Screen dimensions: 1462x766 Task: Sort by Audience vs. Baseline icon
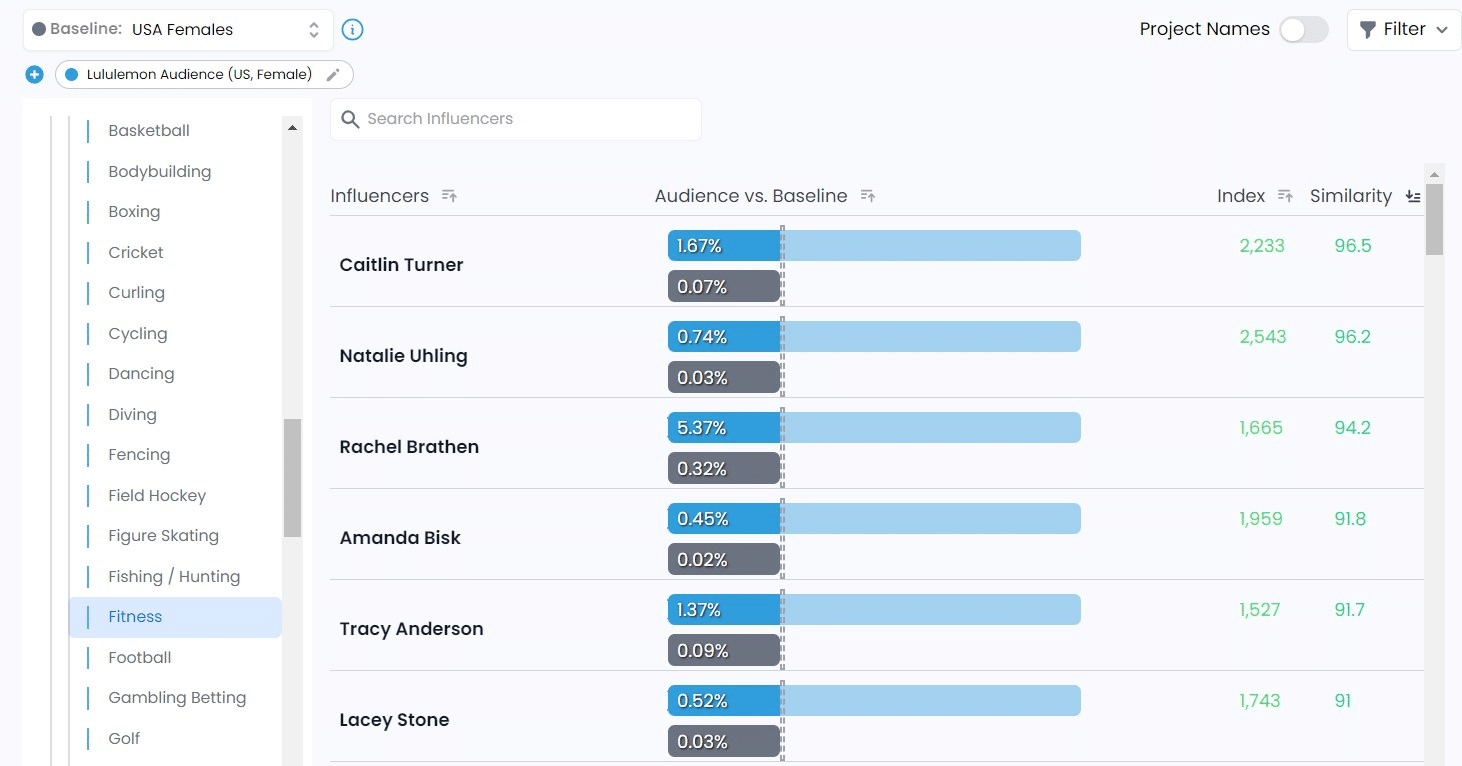(867, 196)
